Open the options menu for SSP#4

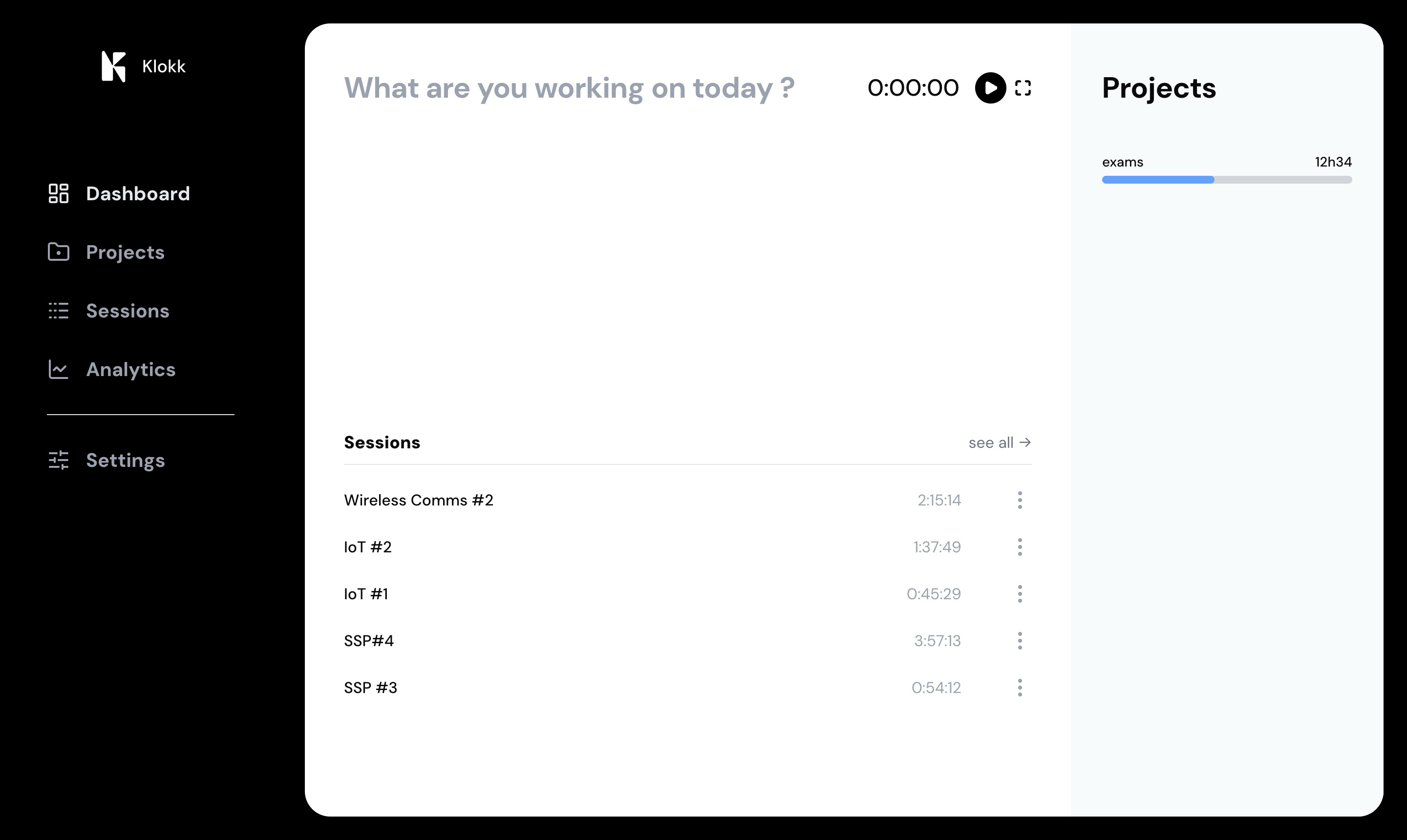click(1020, 640)
